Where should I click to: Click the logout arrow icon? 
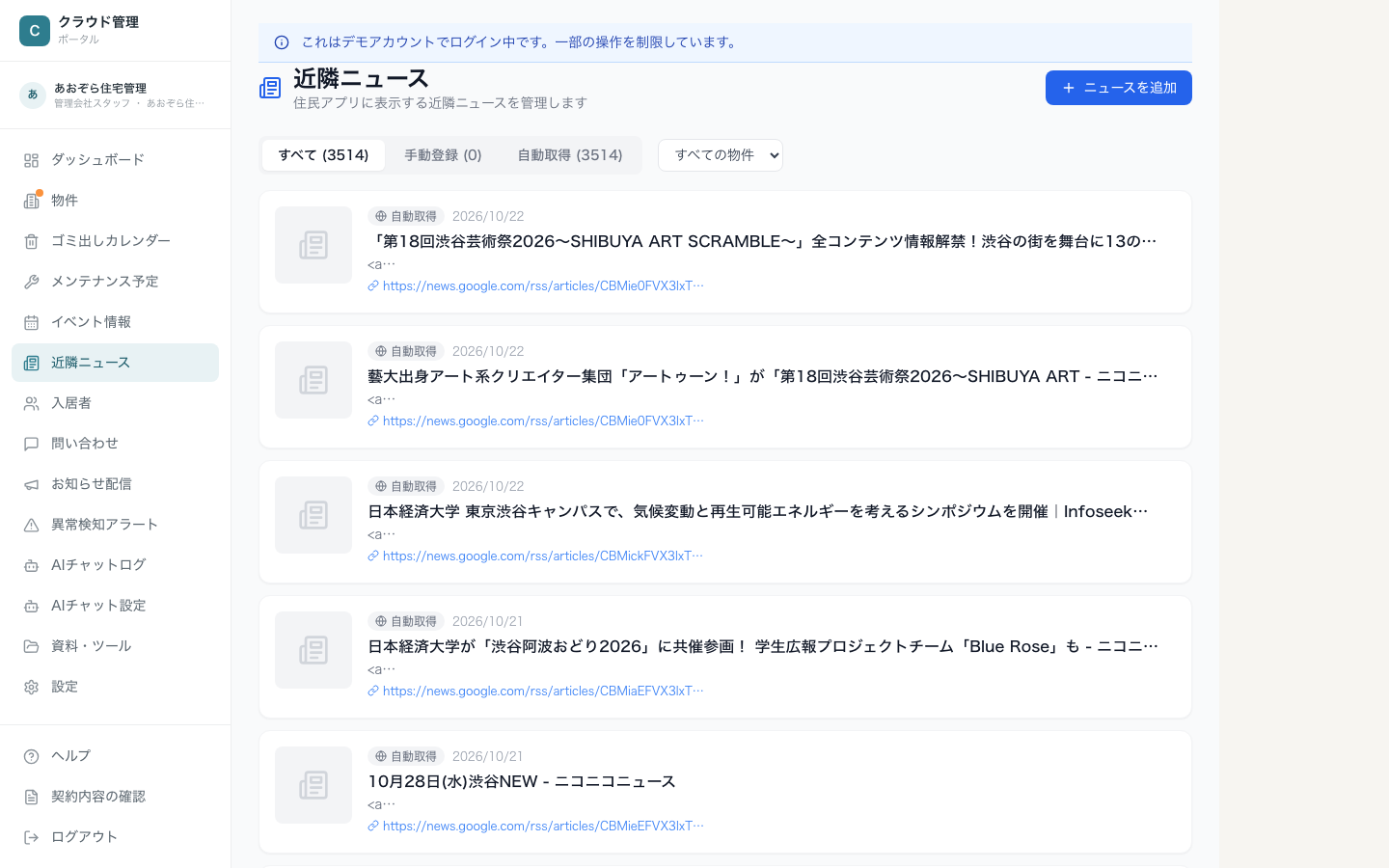point(31,837)
